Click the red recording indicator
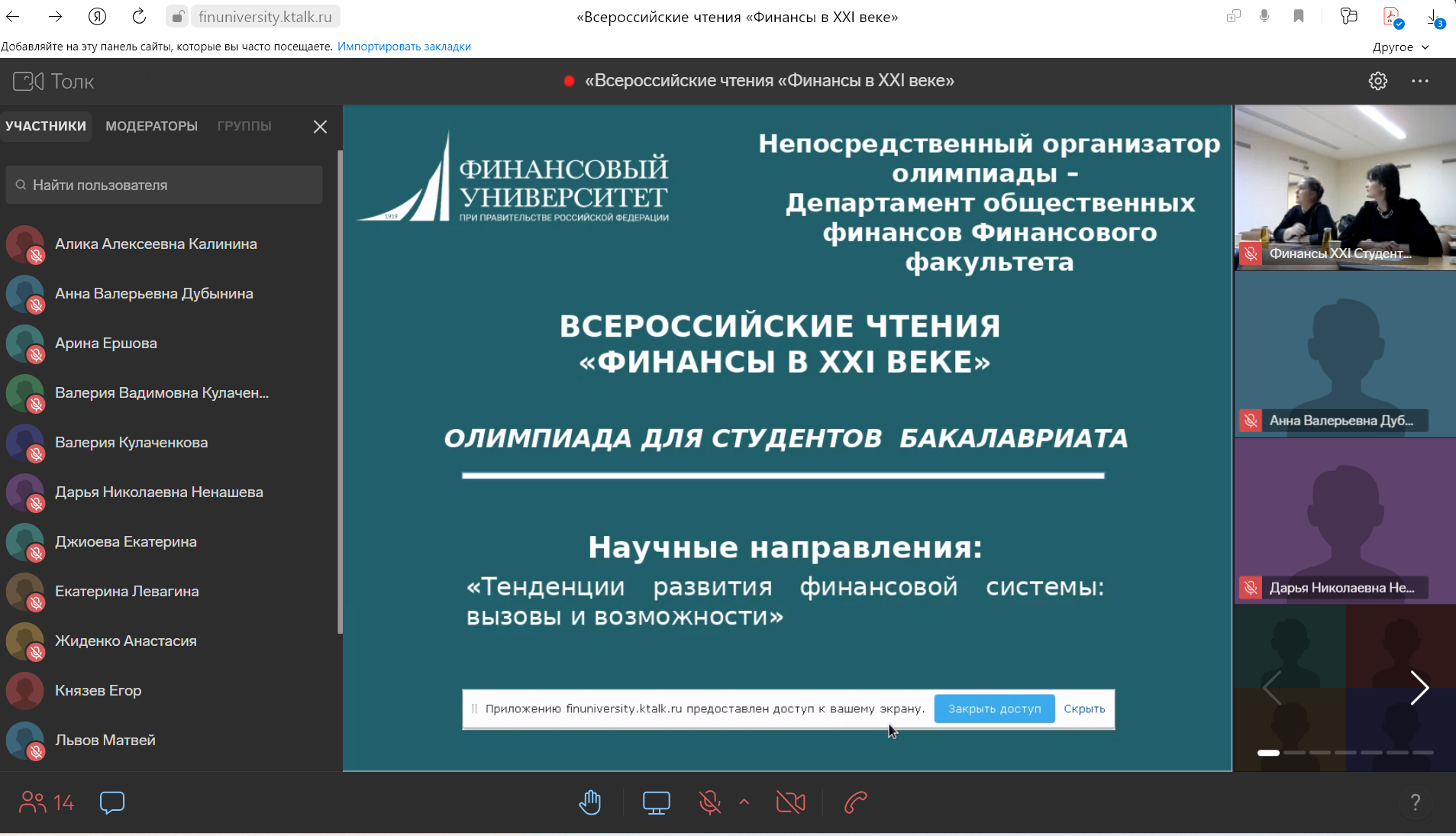Viewport: 1456px width, 836px height. [569, 81]
